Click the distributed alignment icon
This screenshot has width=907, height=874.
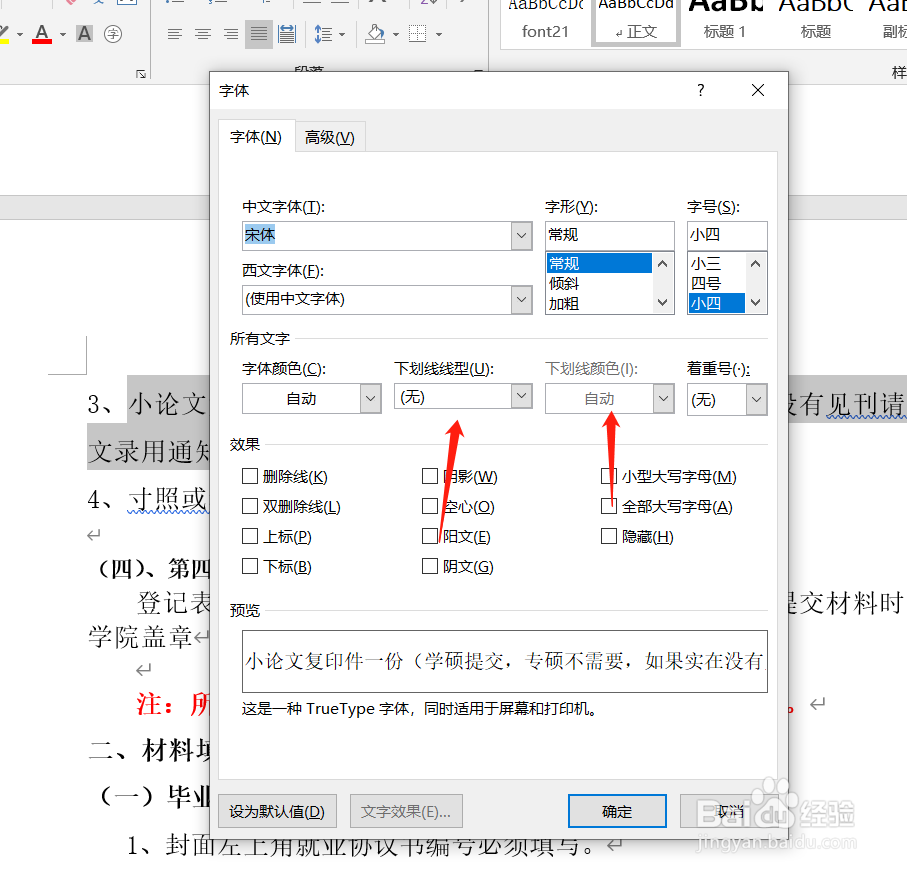[287, 33]
